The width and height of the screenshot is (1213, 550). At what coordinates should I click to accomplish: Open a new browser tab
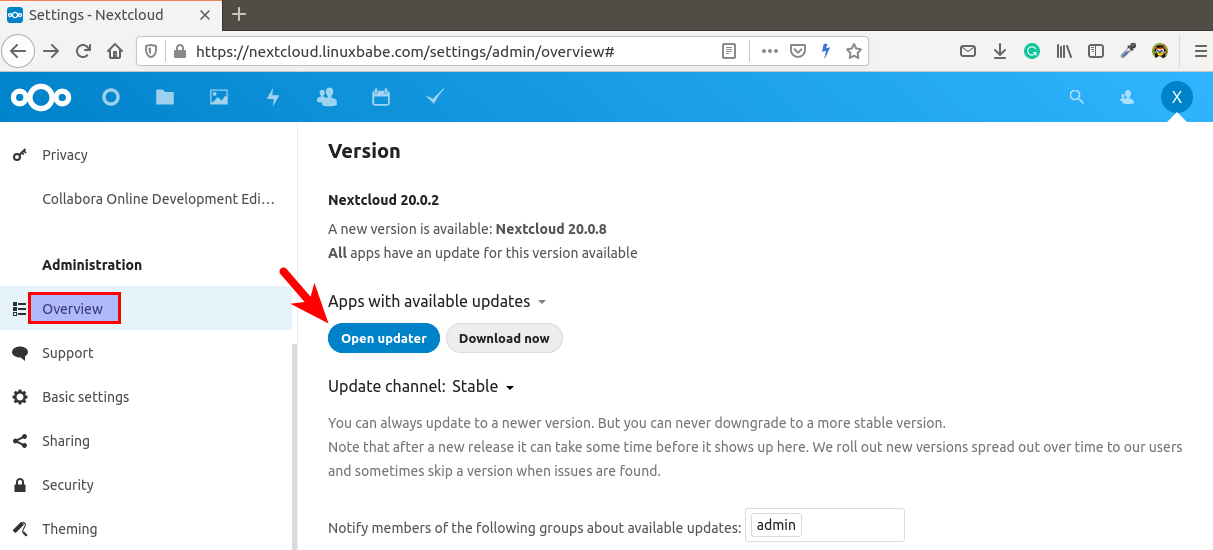239,15
